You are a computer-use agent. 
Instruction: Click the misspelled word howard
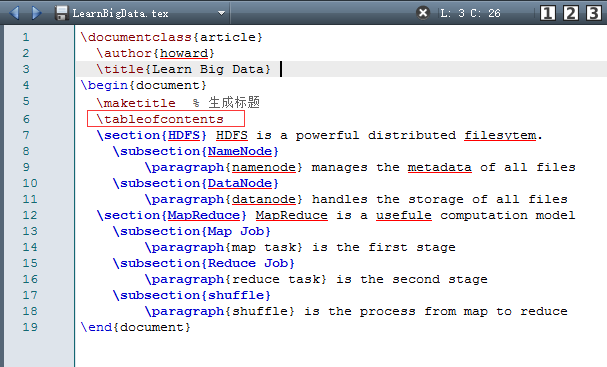(184, 53)
